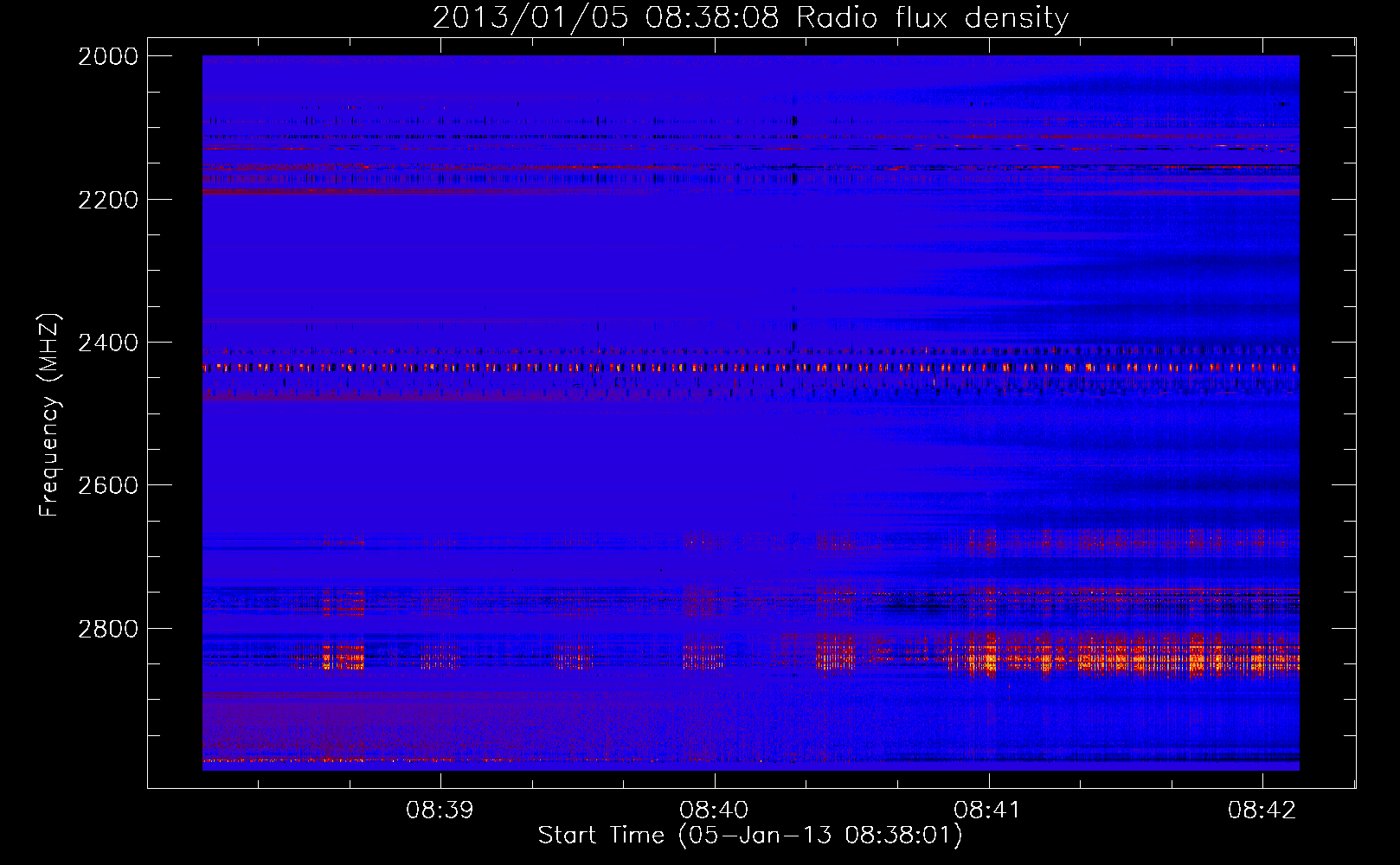Click the 08:42 time tick label
Screen dimensions: 1400x865
point(1262,810)
